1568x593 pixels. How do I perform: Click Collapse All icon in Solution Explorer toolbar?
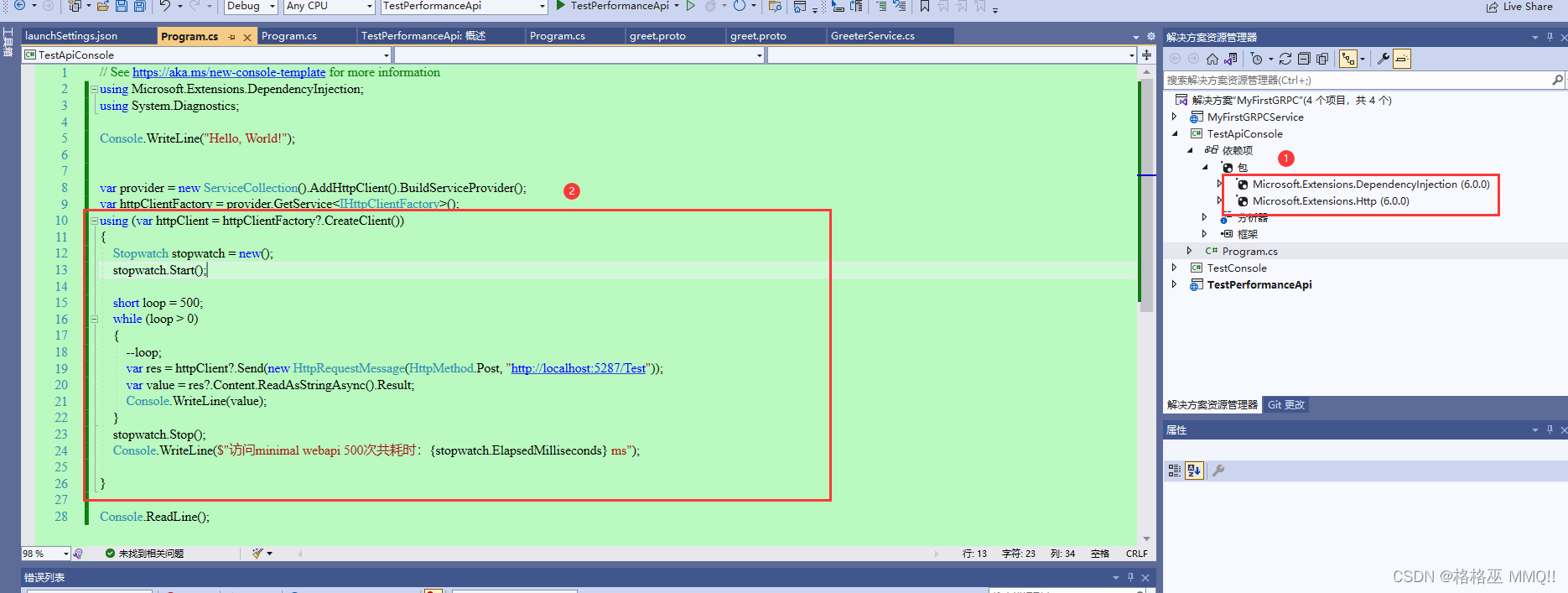1304,59
